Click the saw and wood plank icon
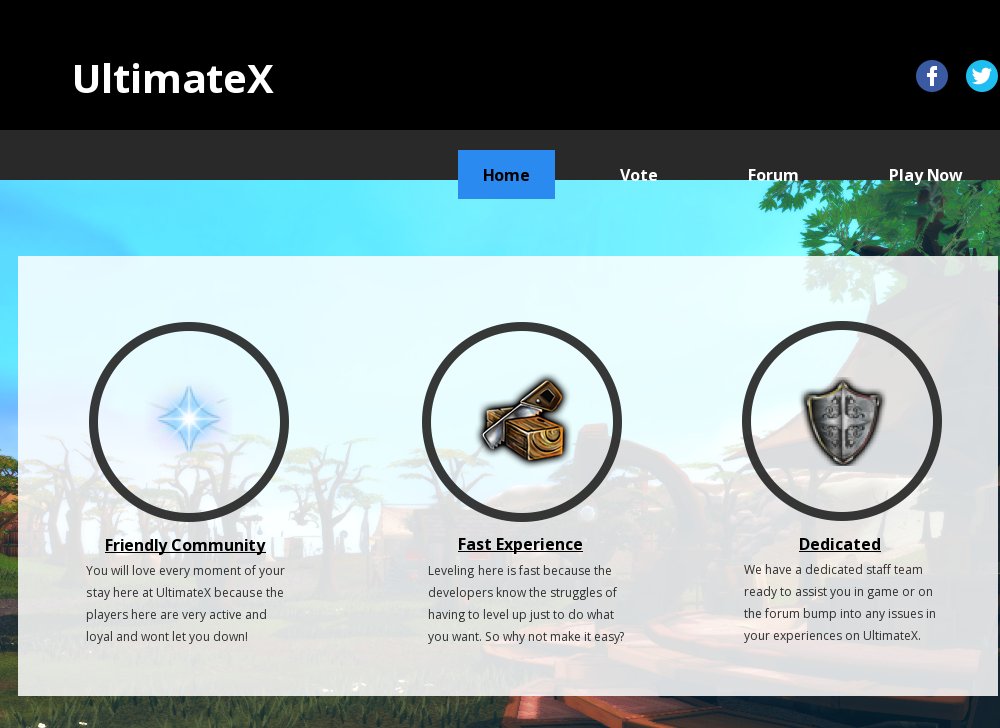 (x=524, y=420)
